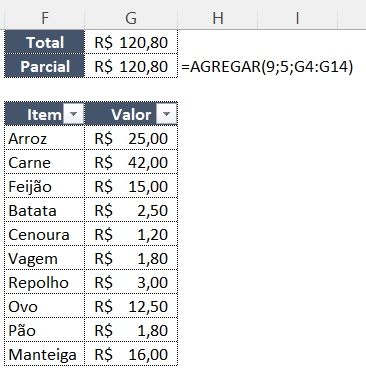
Task: Select column F header
Action: click(45, 18)
